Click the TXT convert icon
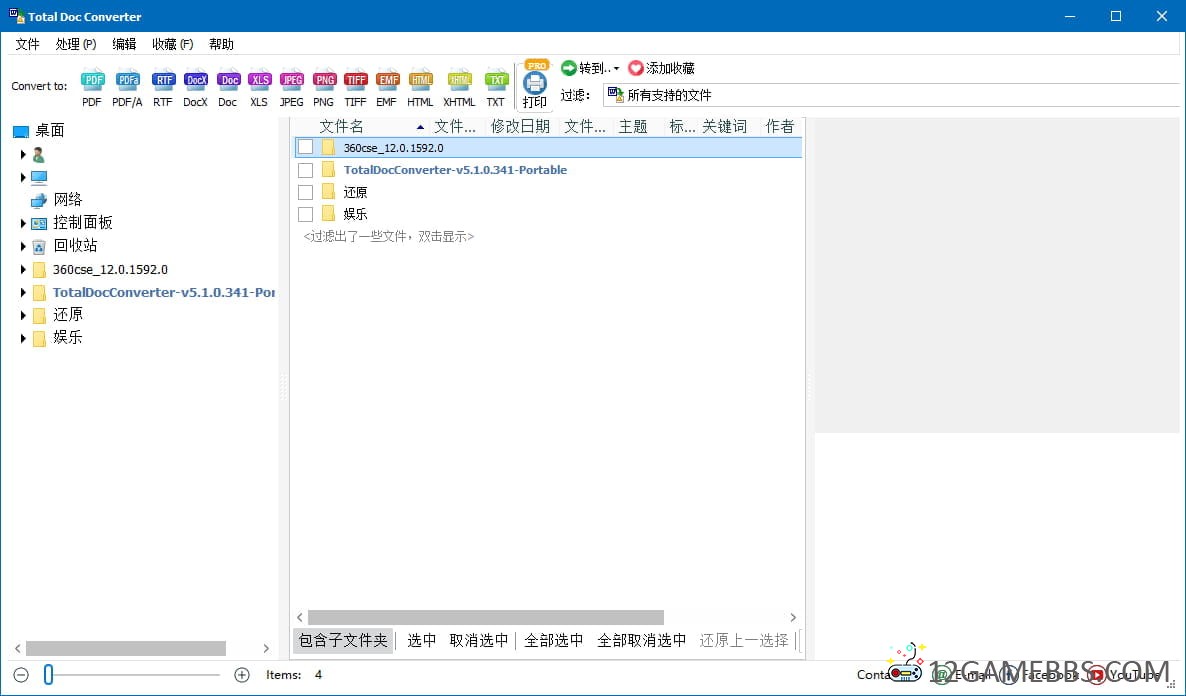Screen dimensions: 1186x696 [496, 81]
